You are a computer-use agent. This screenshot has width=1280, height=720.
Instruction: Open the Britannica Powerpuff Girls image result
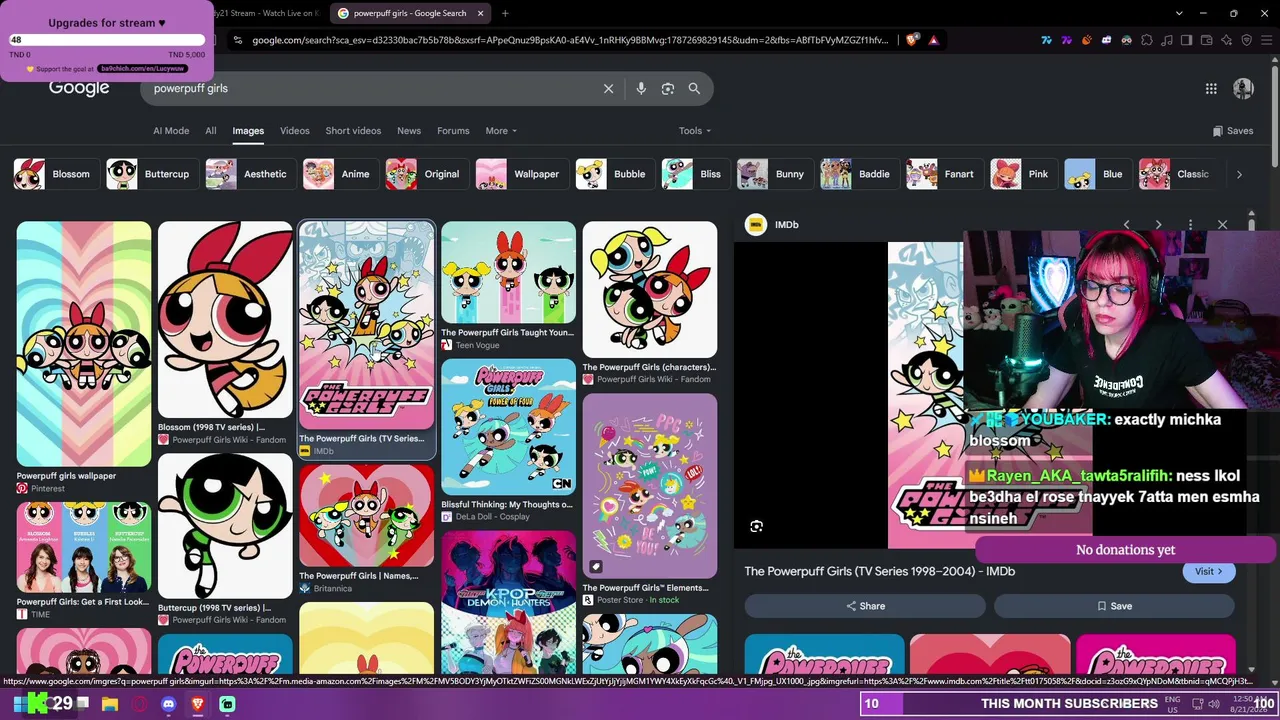(x=367, y=515)
